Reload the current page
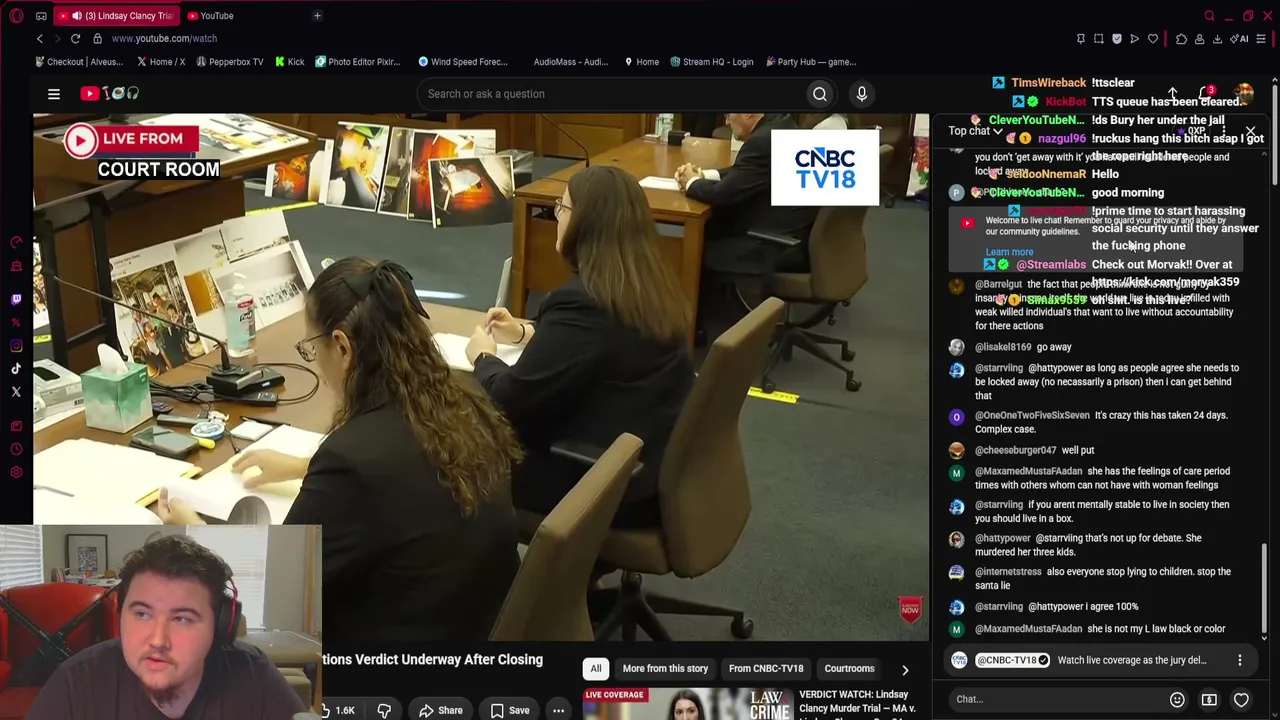This screenshot has width=1280, height=720. [75, 38]
